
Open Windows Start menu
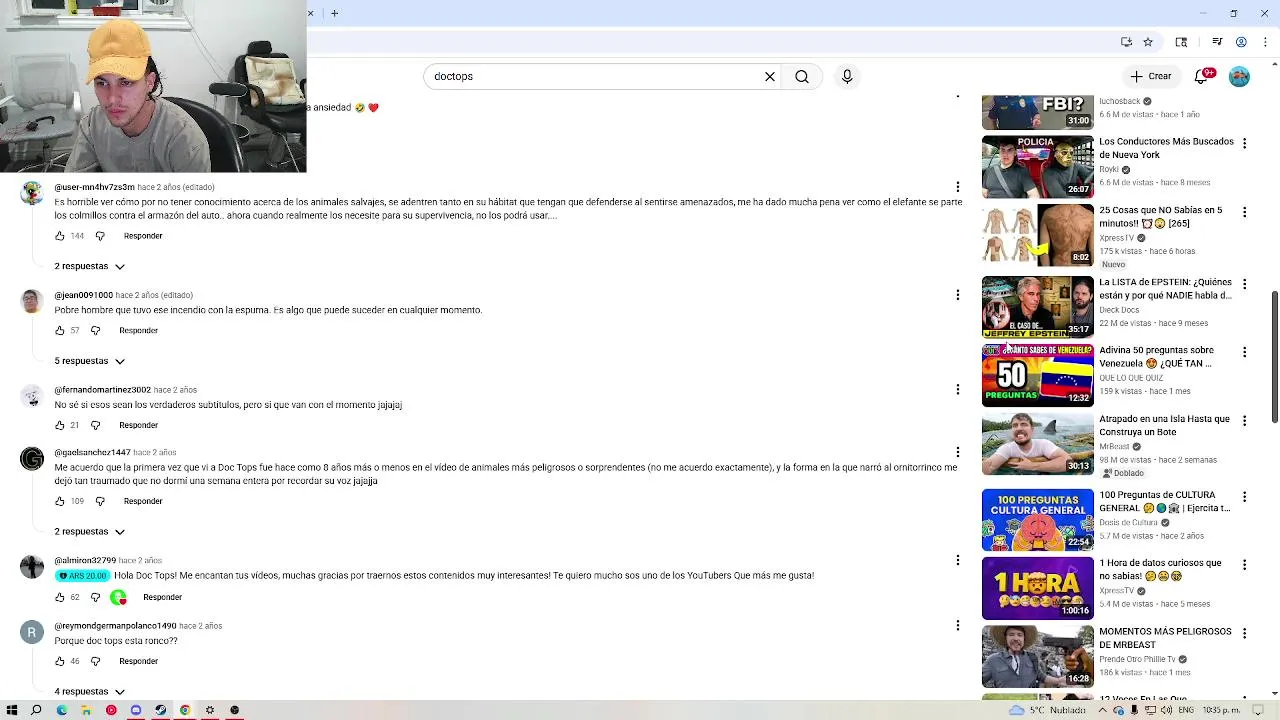12,710
